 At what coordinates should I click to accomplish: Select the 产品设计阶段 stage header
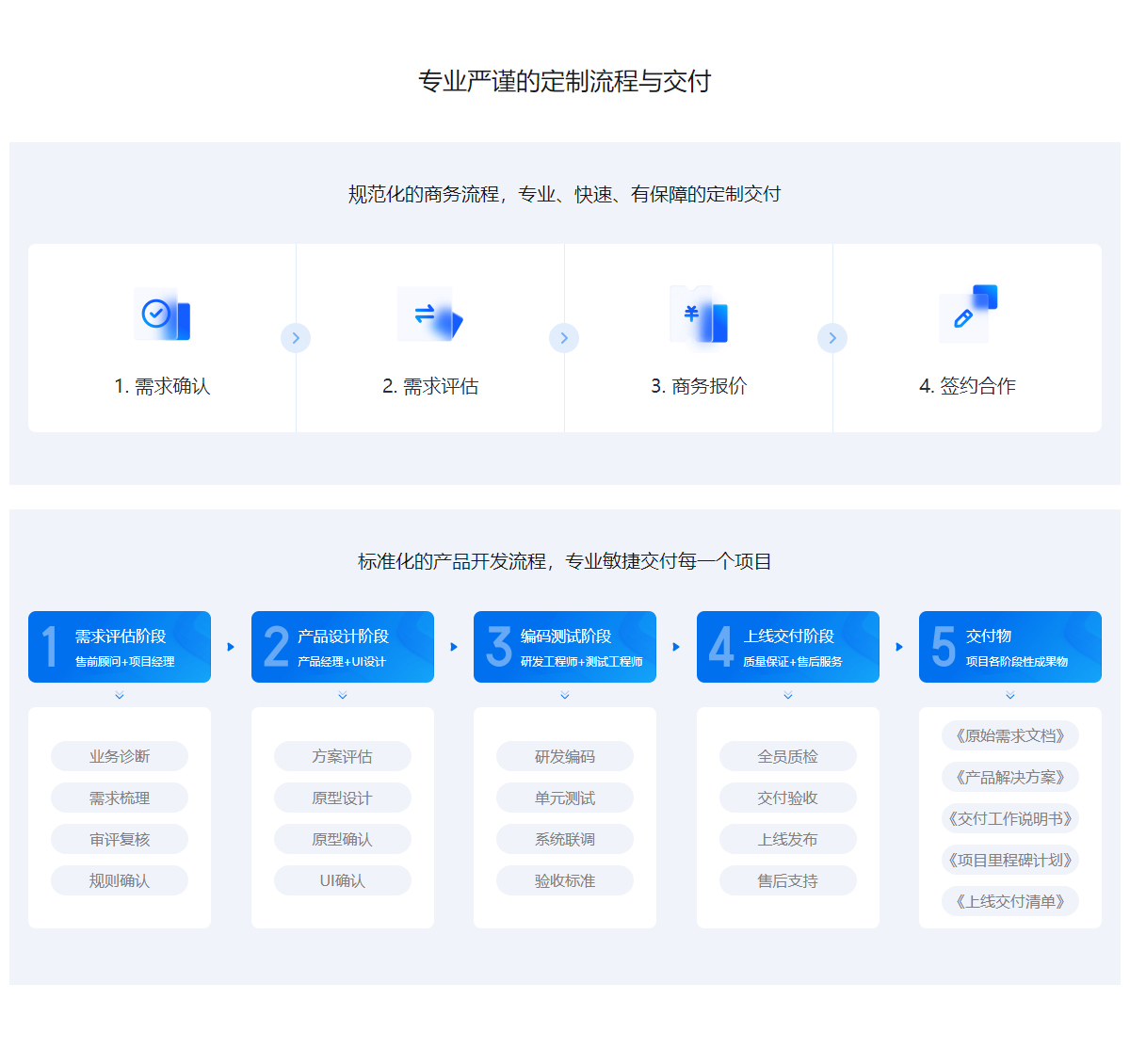[343, 647]
